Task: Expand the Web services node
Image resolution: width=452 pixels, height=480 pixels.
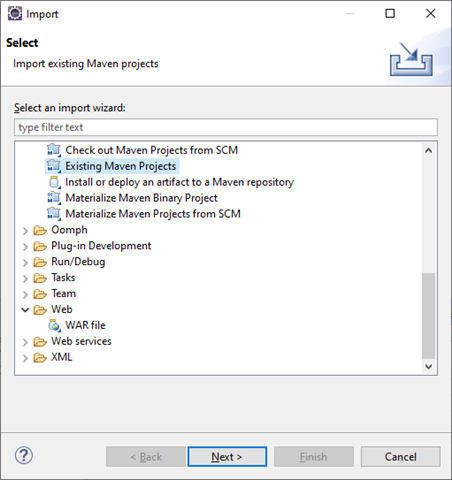Action: point(25,342)
